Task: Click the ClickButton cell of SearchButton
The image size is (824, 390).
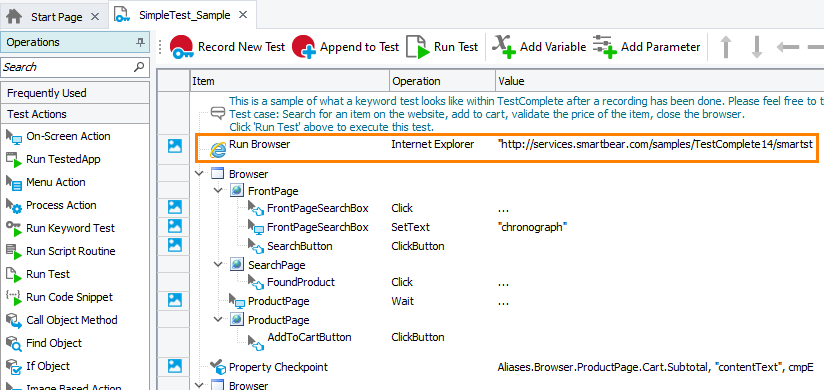Action: point(418,246)
